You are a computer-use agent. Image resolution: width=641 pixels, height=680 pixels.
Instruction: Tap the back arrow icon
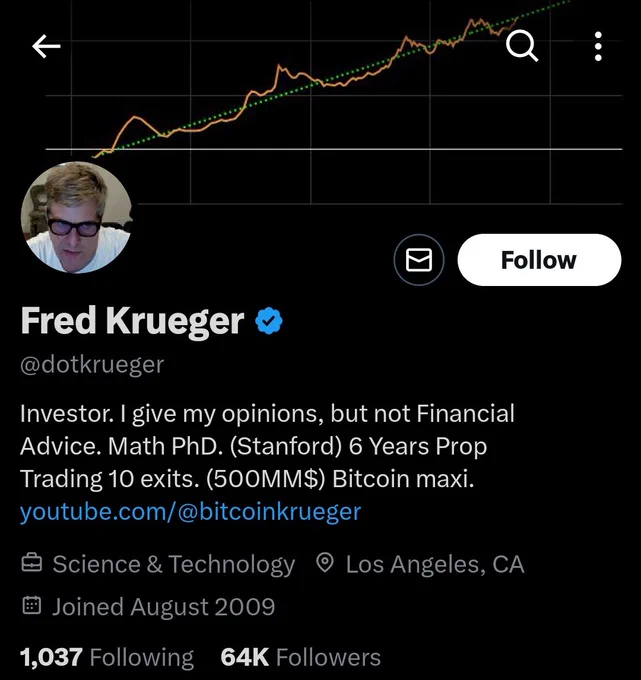[46, 46]
